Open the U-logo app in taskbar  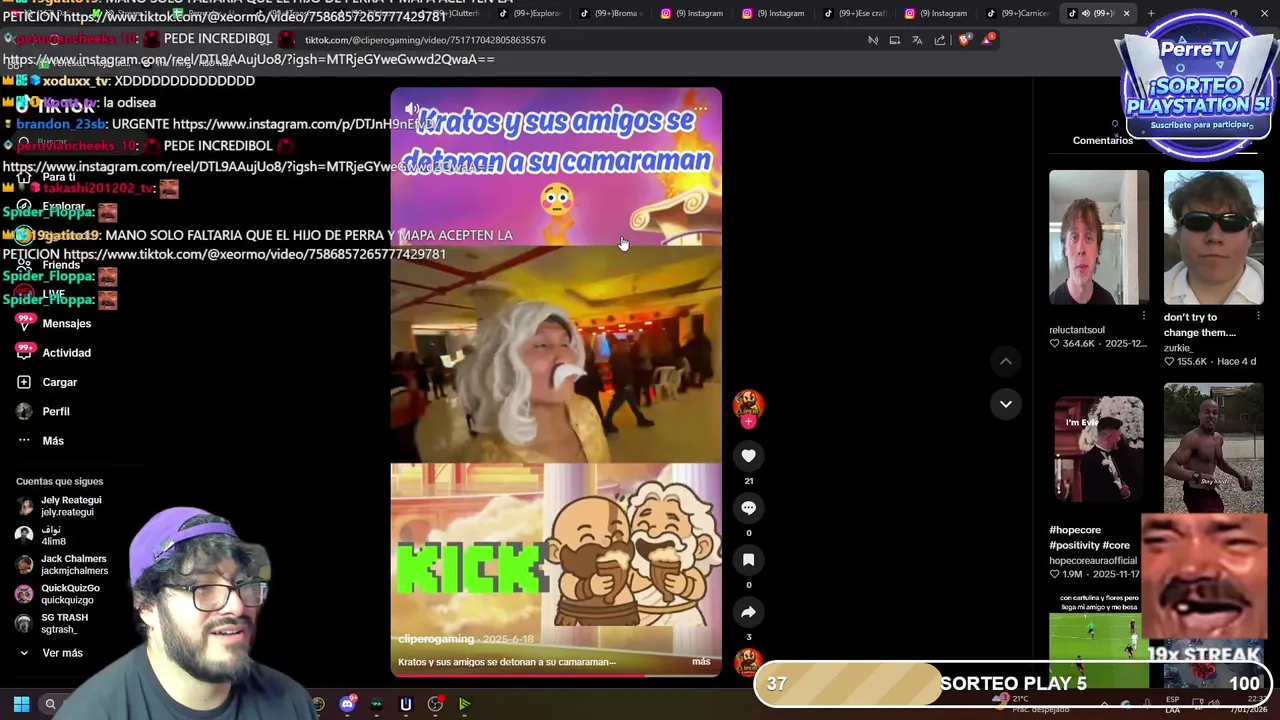[405, 704]
